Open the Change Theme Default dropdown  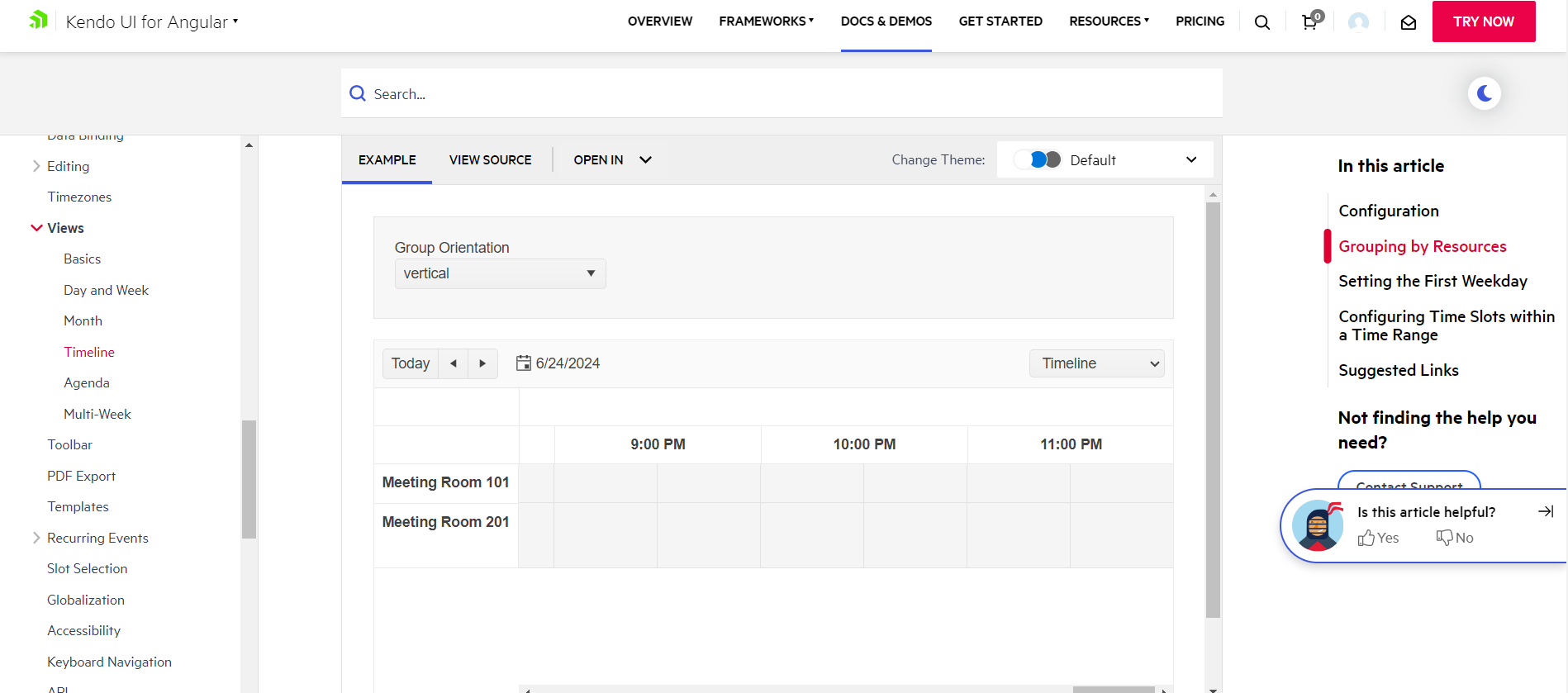(1105, 159)
